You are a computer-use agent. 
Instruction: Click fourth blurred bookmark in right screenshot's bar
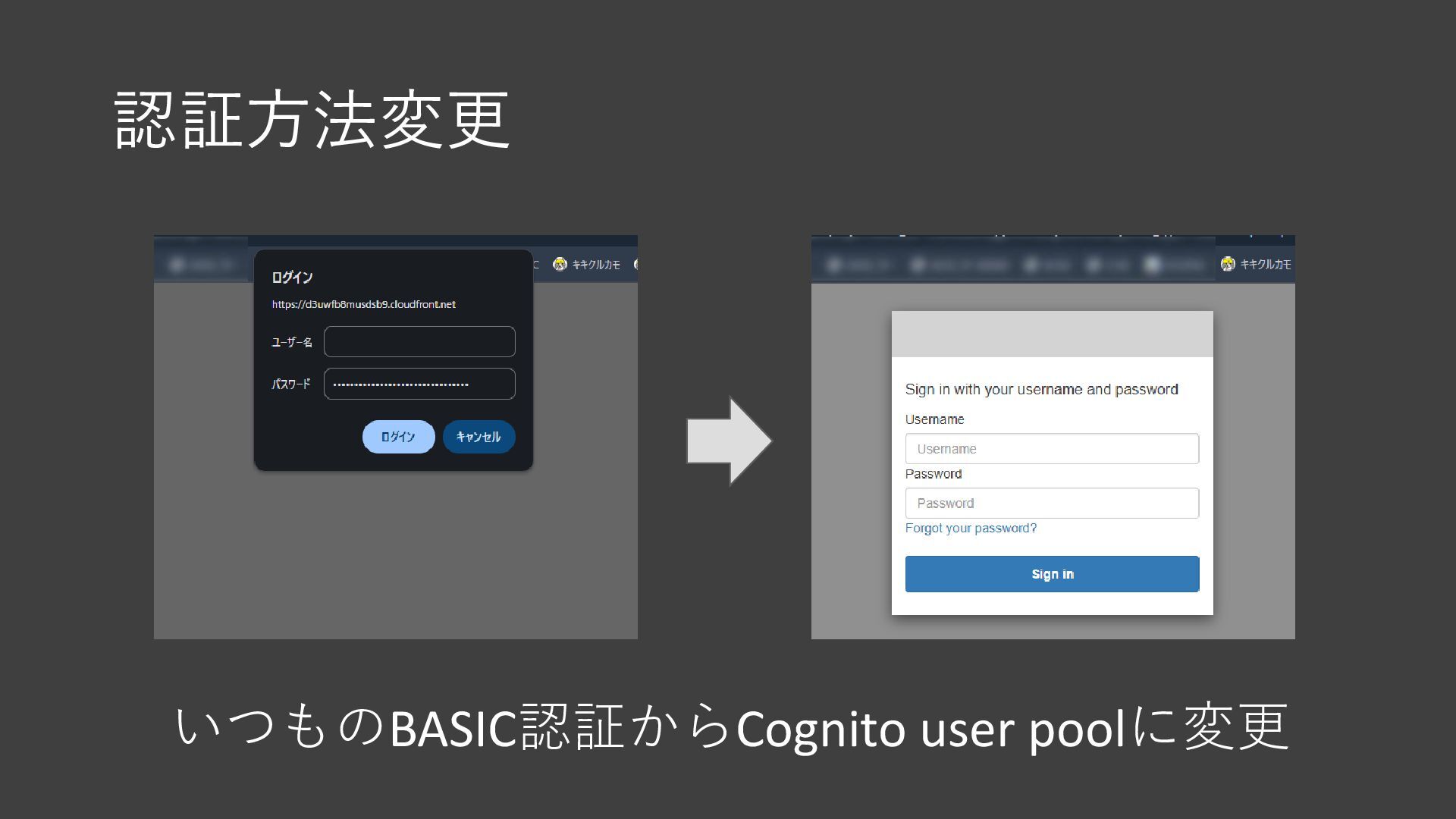point(1108,265)
